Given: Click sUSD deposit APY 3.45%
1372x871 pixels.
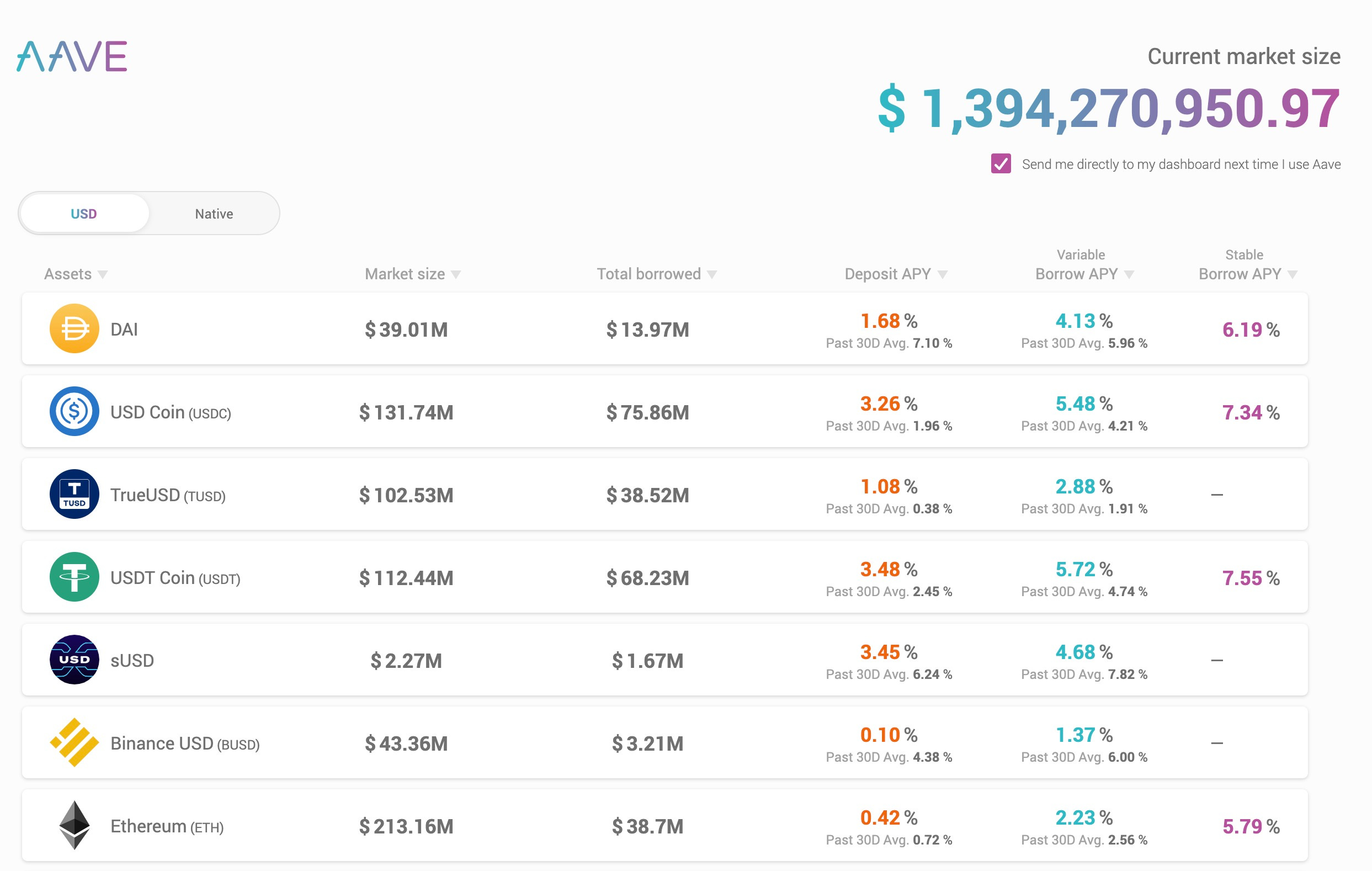Looking at the screenshot, I should pos(889,651).
